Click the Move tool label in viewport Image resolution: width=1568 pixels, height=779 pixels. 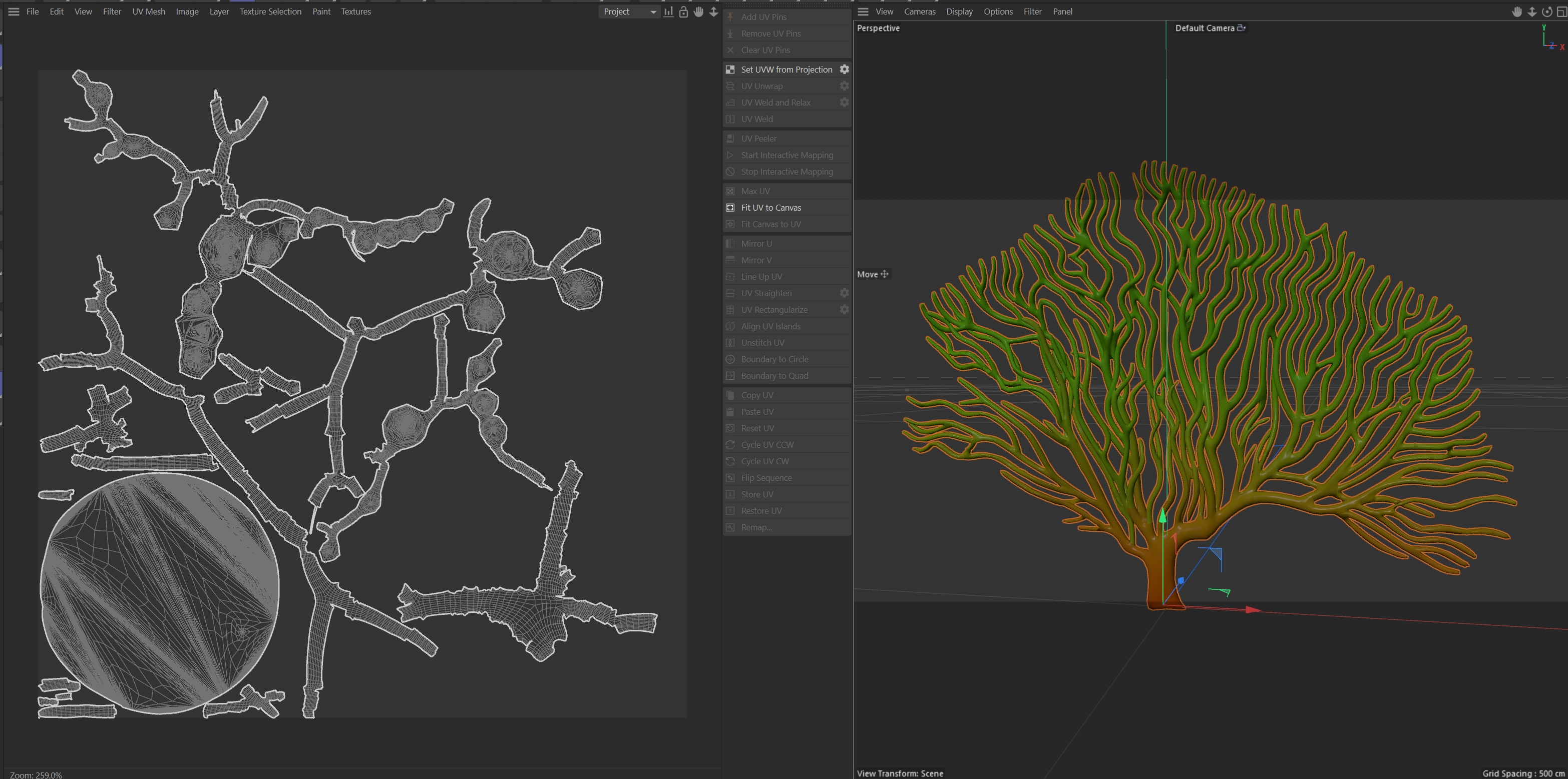tap(868, 274)
